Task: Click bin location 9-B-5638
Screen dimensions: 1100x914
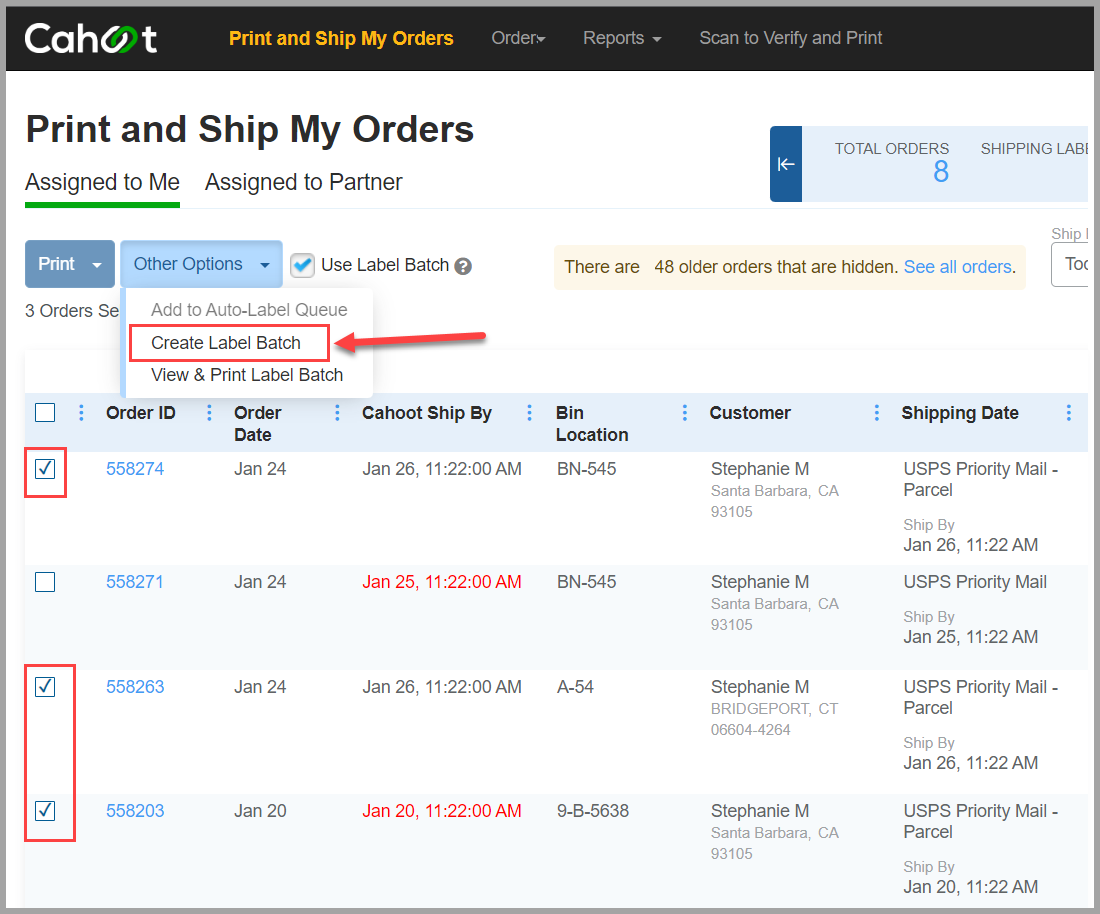Action: tap(592, 810)
